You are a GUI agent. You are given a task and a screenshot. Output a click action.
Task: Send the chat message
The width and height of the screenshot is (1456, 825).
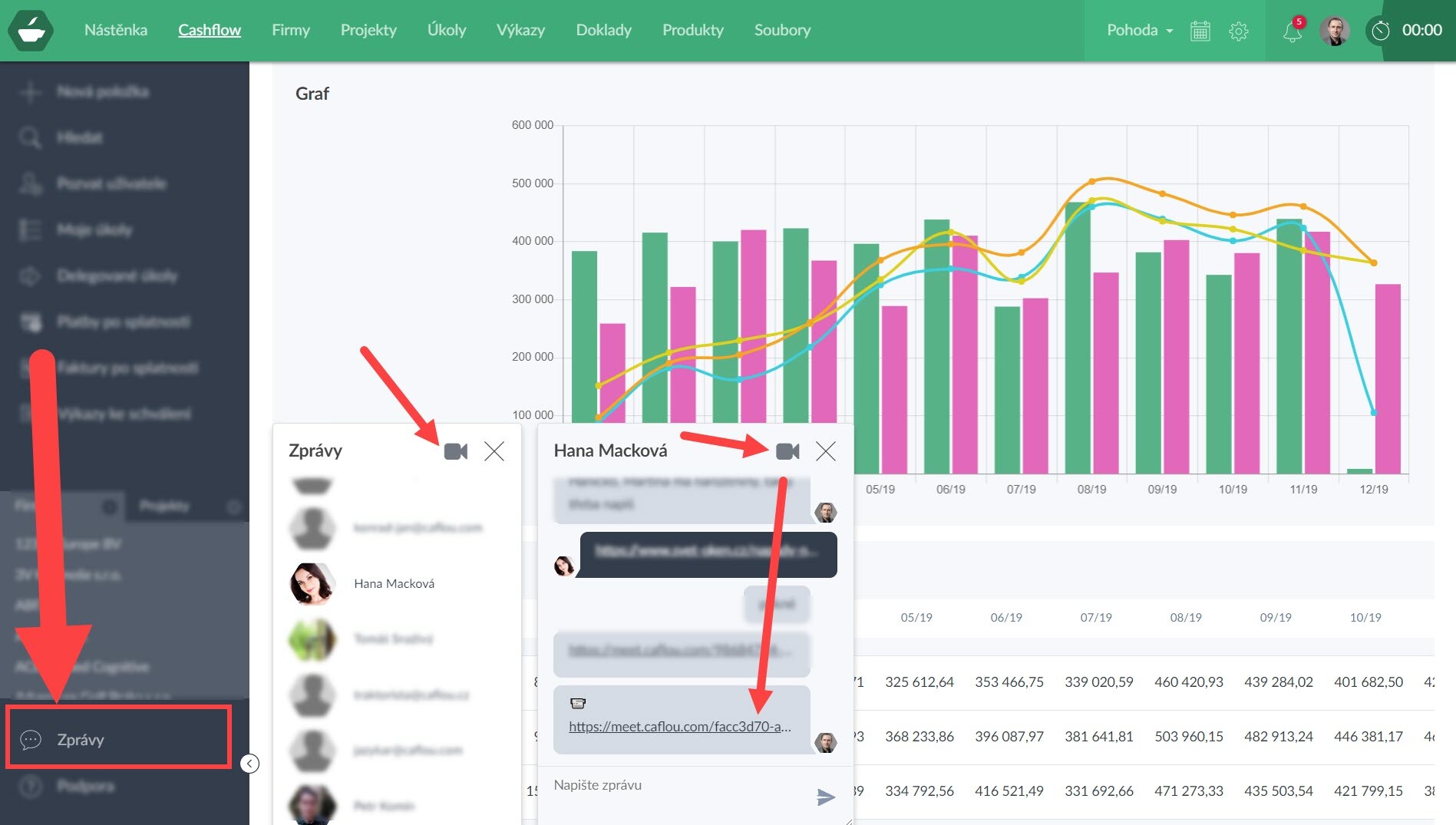825,797
